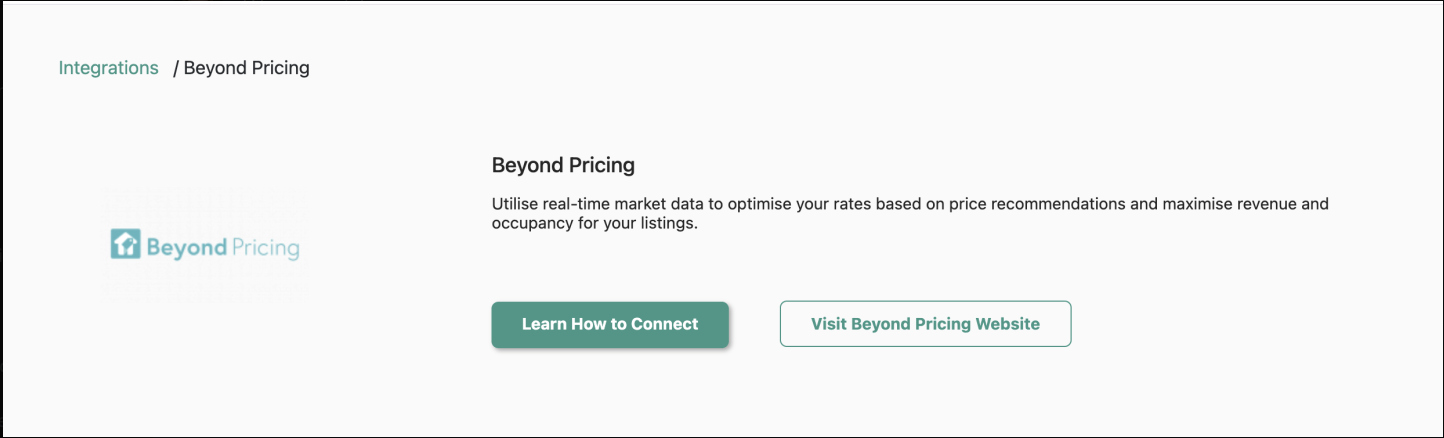The image size is (1444, 438).
Task: Click the house icon in Beyond Pricing logo
Action: pyautogui.click(x=125, y=245)
